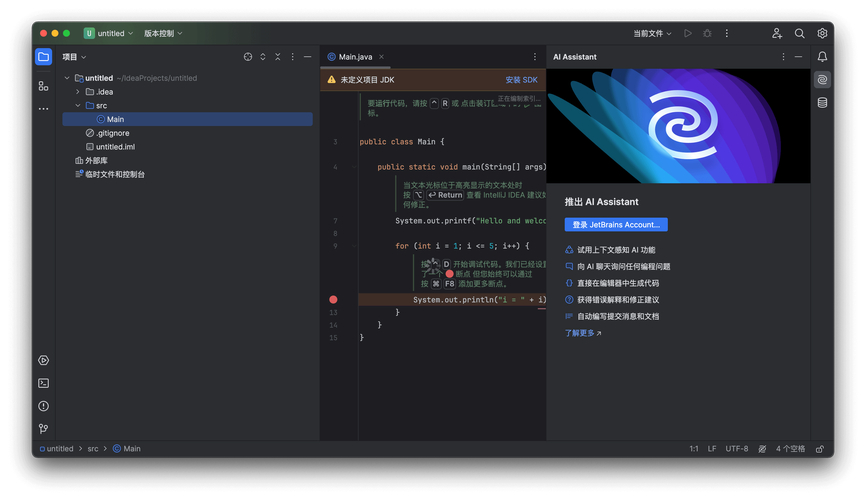Screen dimensions: 866x500
Task: Click UTF-8 encoding indicator
Action: [737, 449]
